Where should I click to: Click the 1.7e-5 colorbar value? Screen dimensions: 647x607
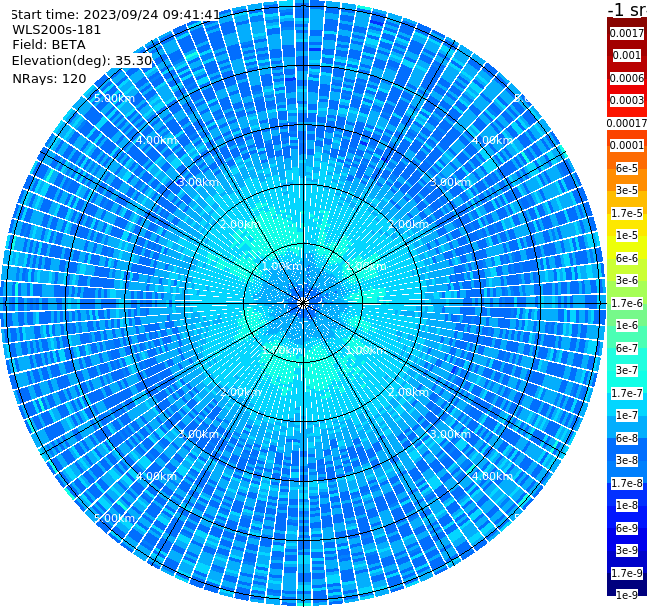(x=627, y=213)
